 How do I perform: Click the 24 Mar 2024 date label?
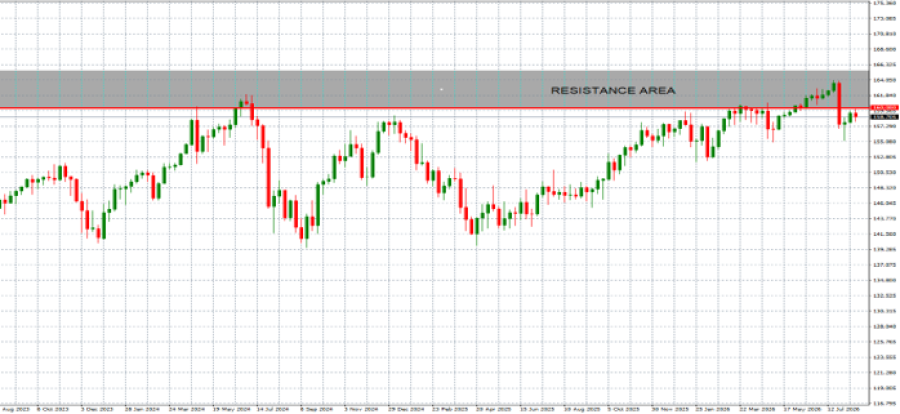tap(187, 410)
